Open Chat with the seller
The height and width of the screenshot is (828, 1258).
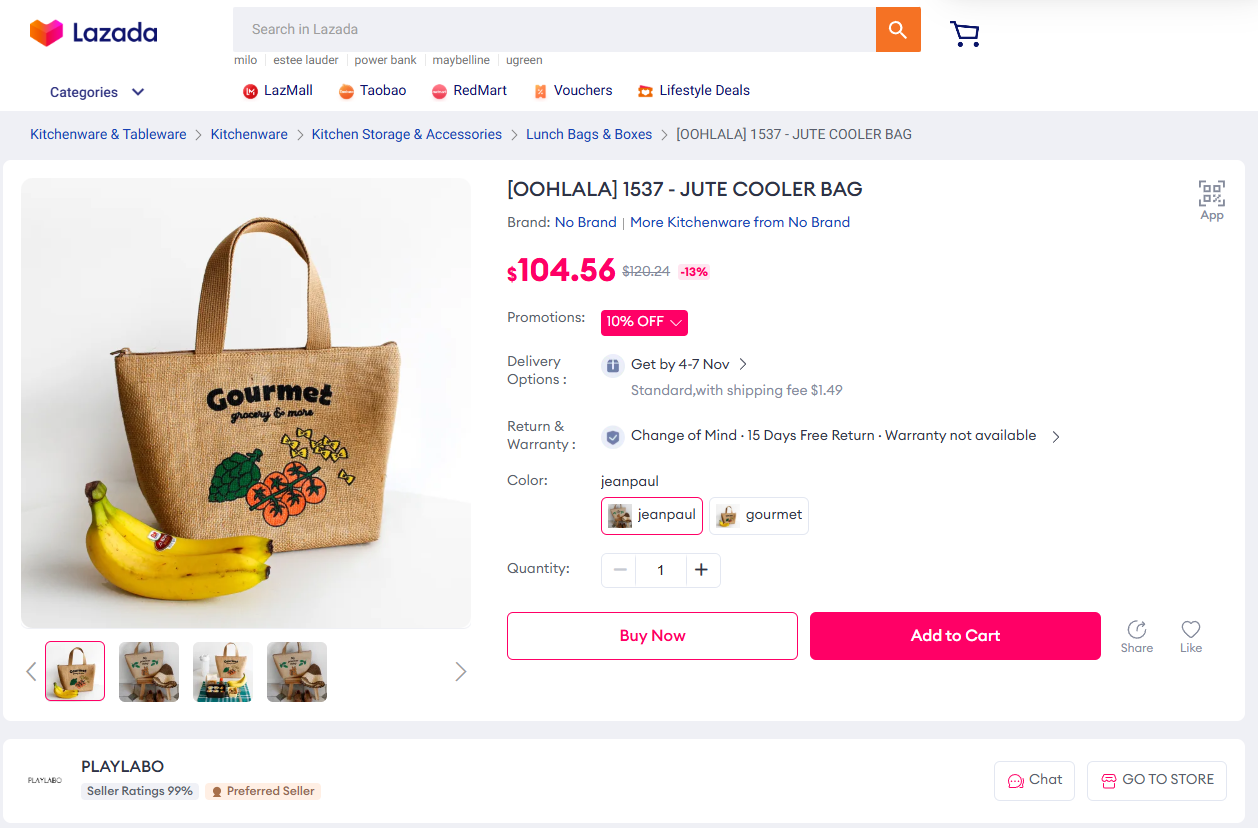pos(1034,780)
